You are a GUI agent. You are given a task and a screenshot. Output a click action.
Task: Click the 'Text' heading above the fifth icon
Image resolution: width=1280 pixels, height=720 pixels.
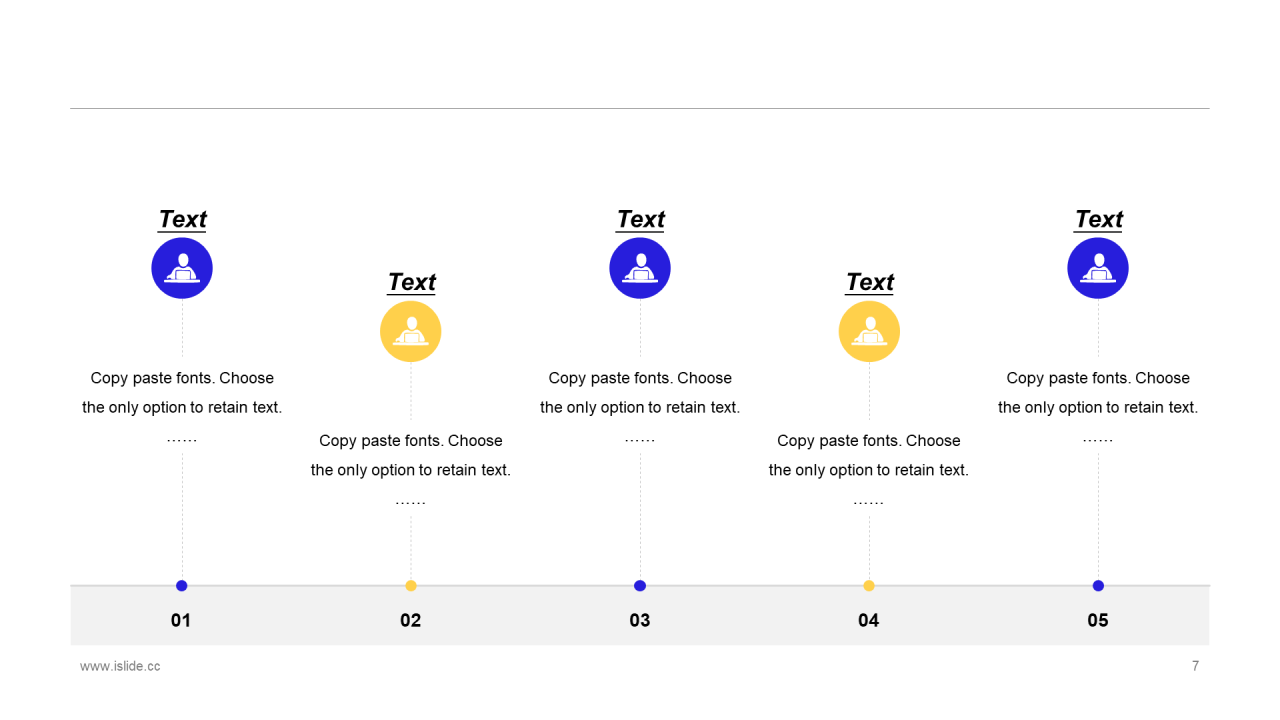point(1098,219)
